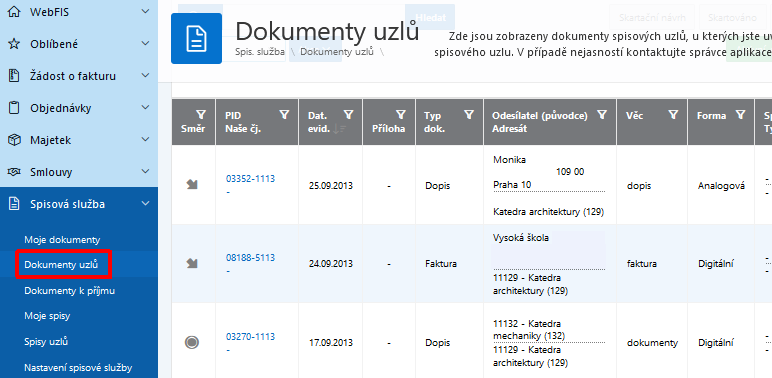Expand the Majetek menu chevron

145,140
